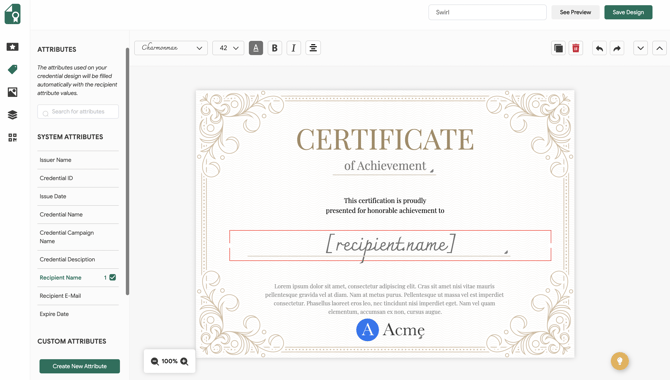Open the text color picker
Screen dimensions: 670x380
pos(256,48)
